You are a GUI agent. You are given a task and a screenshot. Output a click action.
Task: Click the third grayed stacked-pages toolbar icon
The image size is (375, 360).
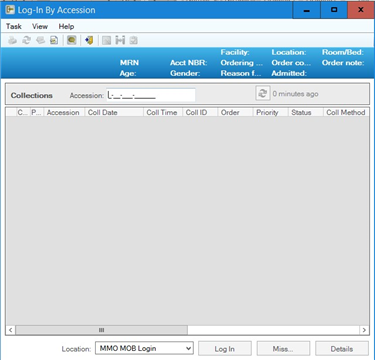pos(40,40)
